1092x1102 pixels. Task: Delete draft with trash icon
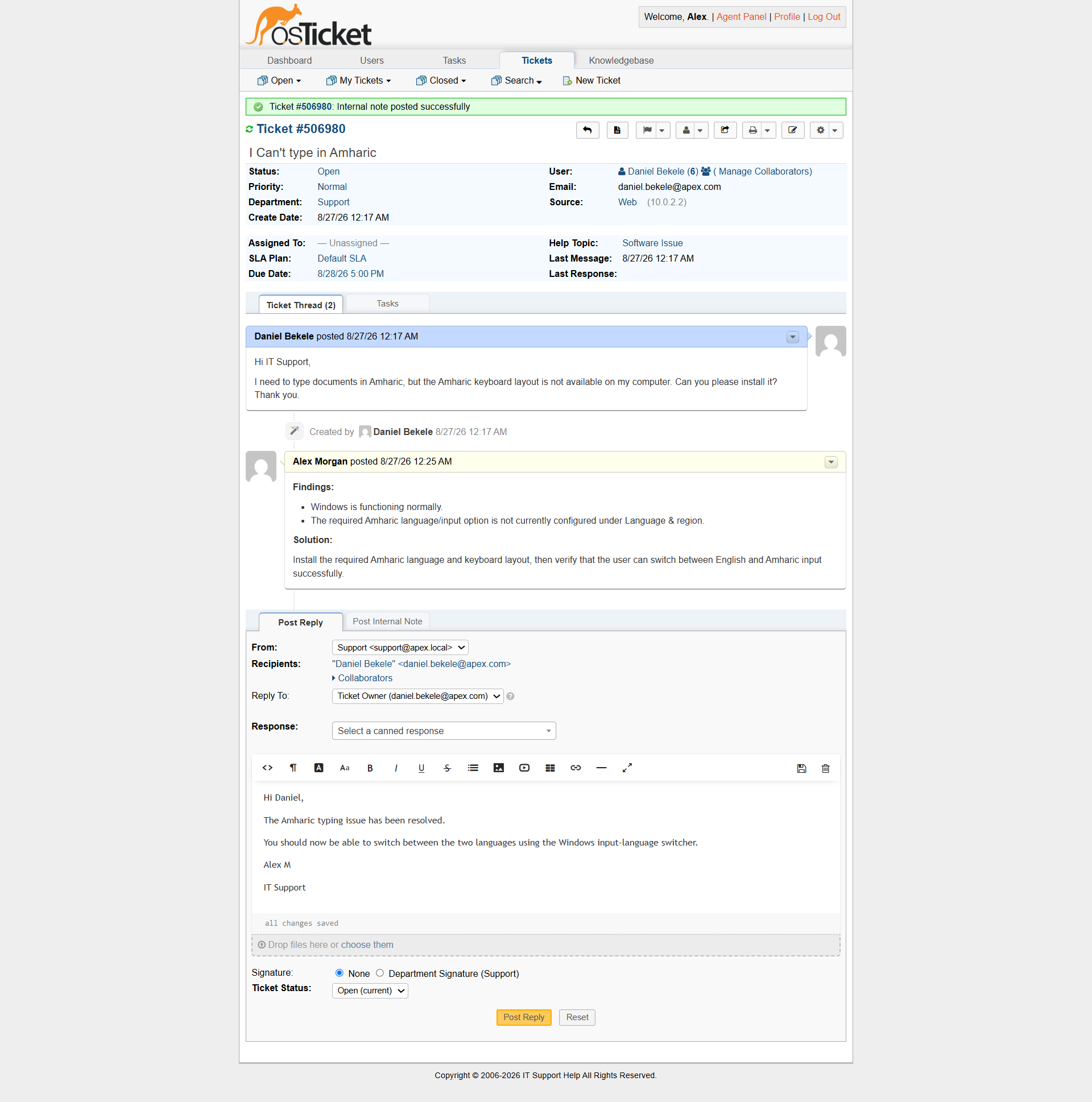click(826, 768)
